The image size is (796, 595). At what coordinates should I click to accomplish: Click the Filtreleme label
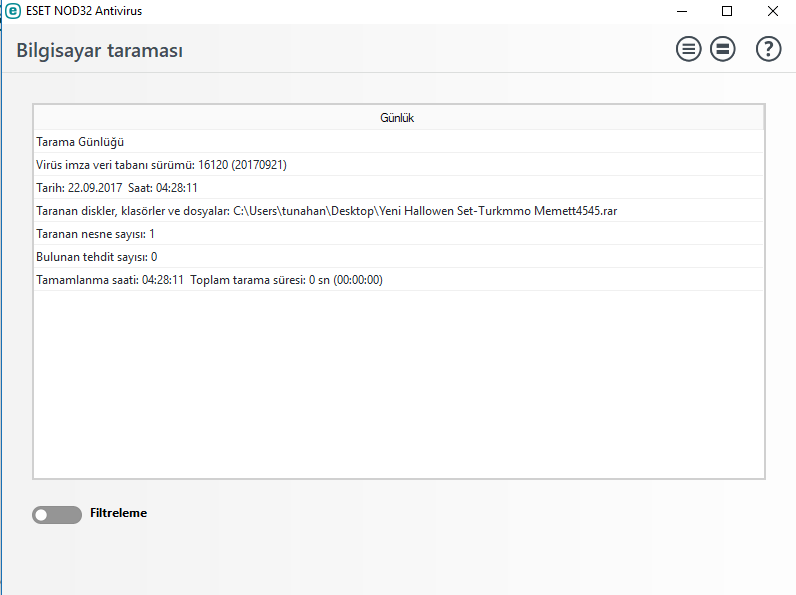click(118, 513)
